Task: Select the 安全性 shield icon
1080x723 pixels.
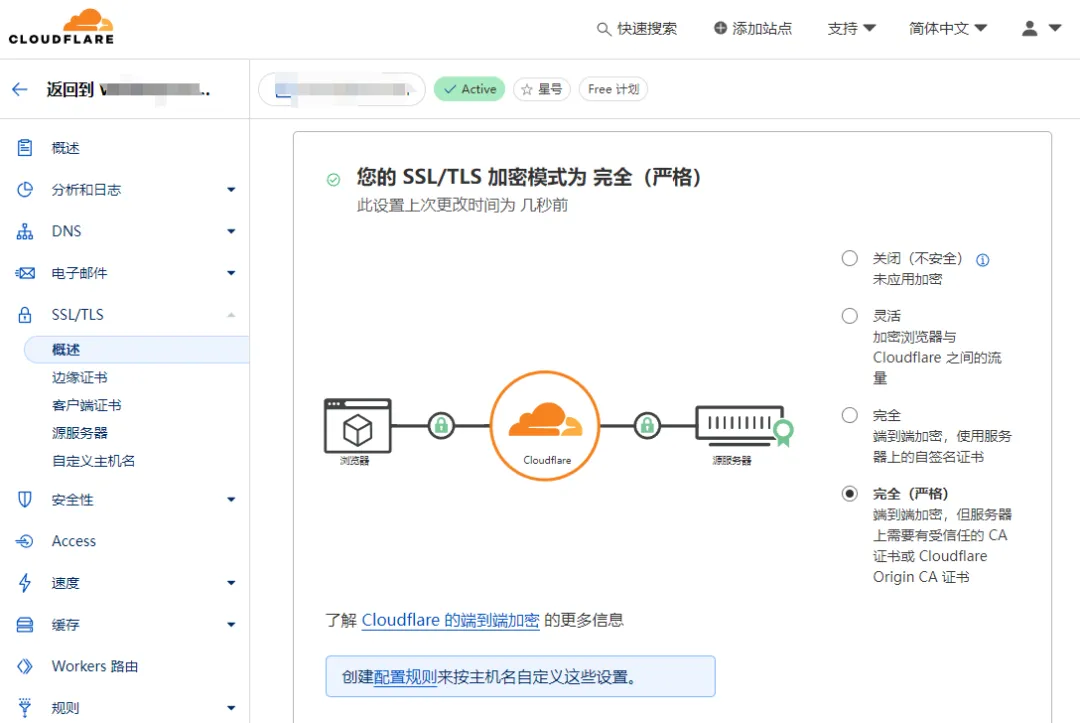Action: click(x=24, y=499)
